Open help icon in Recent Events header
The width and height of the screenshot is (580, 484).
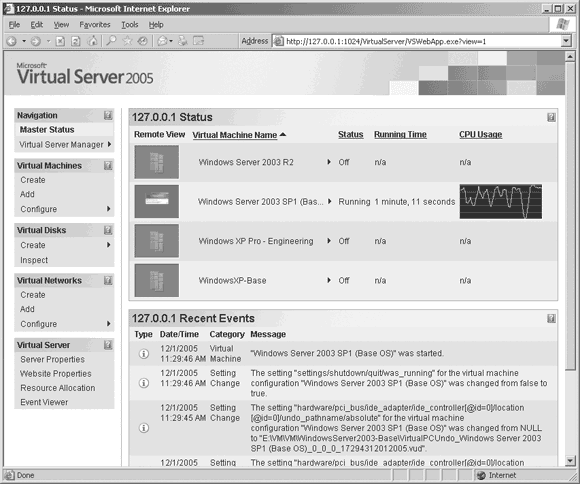point(551,319)
